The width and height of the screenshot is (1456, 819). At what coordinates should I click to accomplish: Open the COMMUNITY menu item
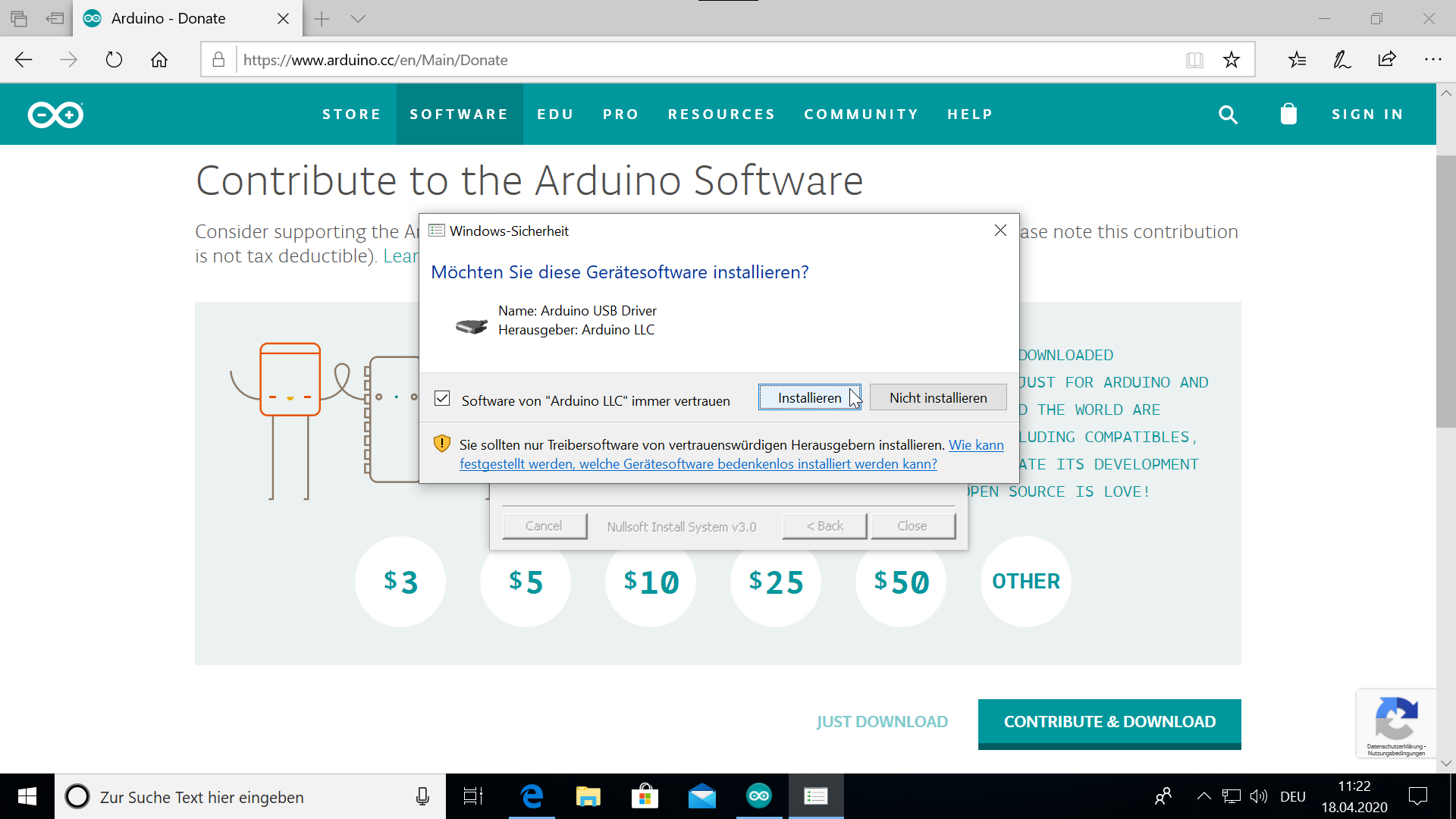pos(861,115)
